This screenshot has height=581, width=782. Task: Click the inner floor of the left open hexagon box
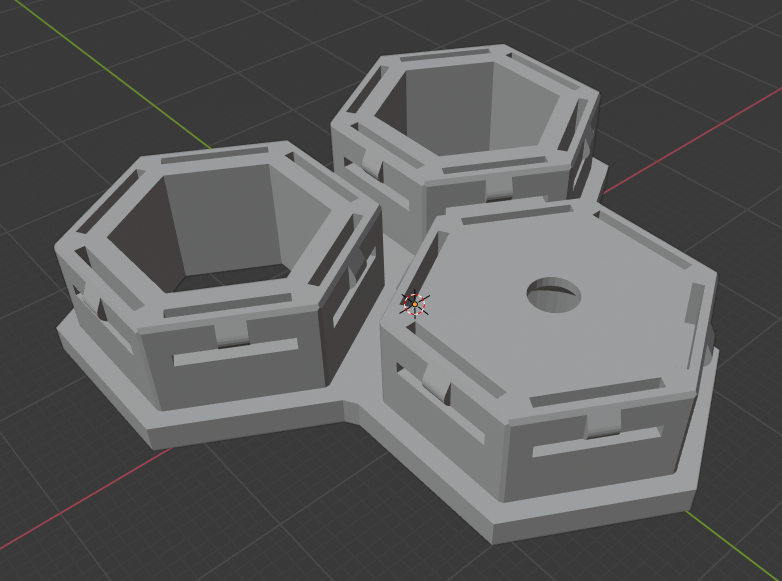232,279
